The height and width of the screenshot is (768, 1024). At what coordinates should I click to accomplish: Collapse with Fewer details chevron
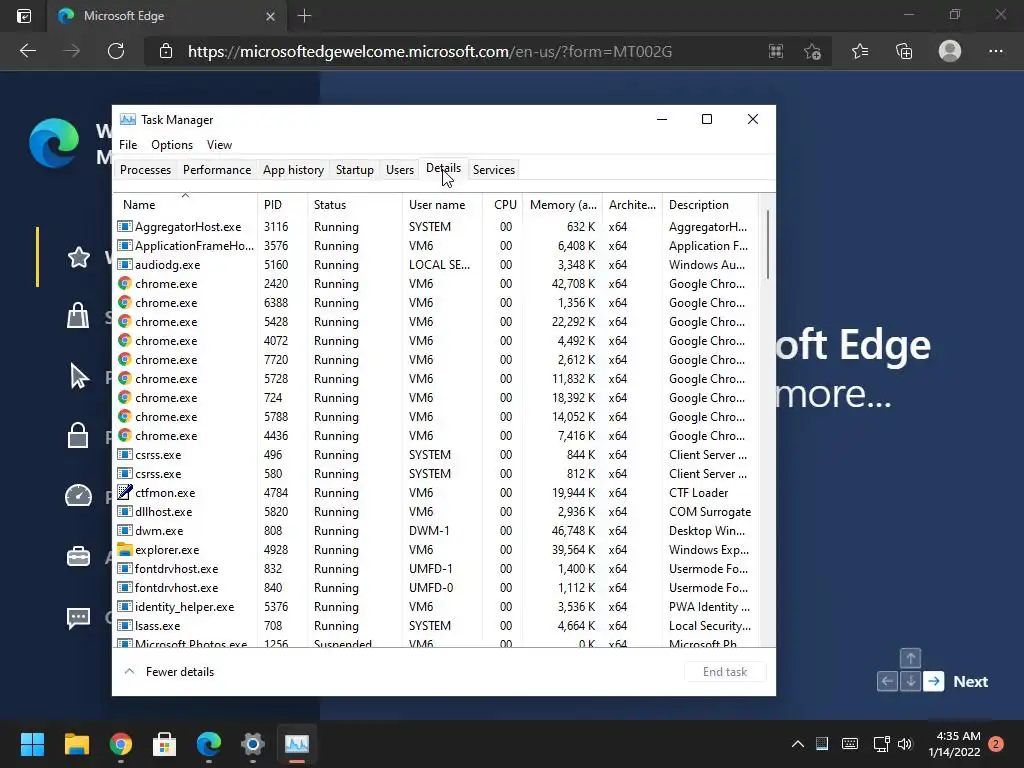pos(129,671)
